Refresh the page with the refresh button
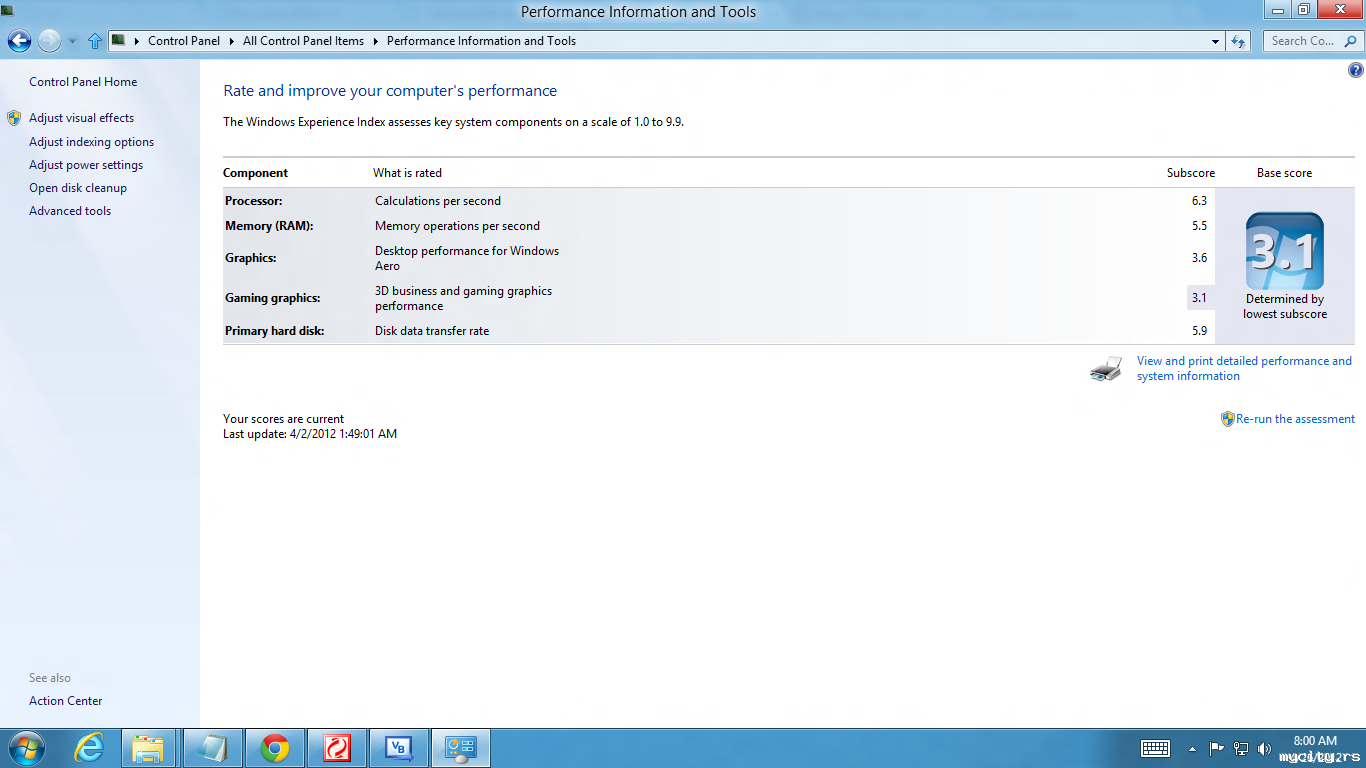 coord(1238,42)
